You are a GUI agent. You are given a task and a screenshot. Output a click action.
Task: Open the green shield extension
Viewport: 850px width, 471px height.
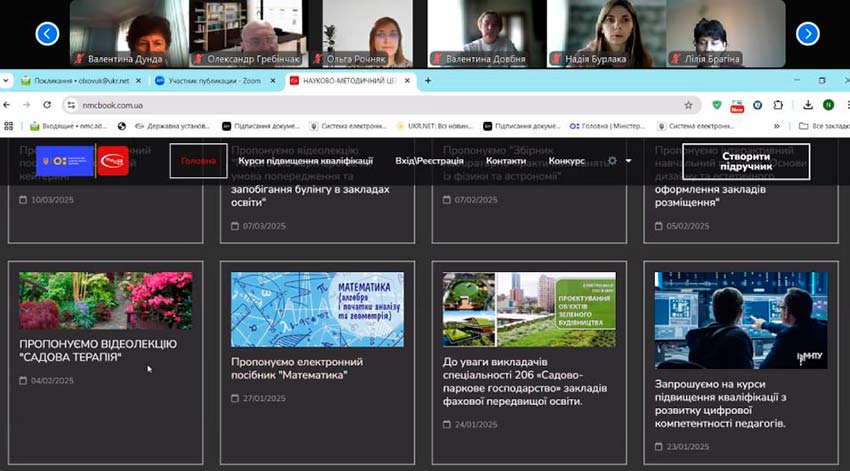717,105
